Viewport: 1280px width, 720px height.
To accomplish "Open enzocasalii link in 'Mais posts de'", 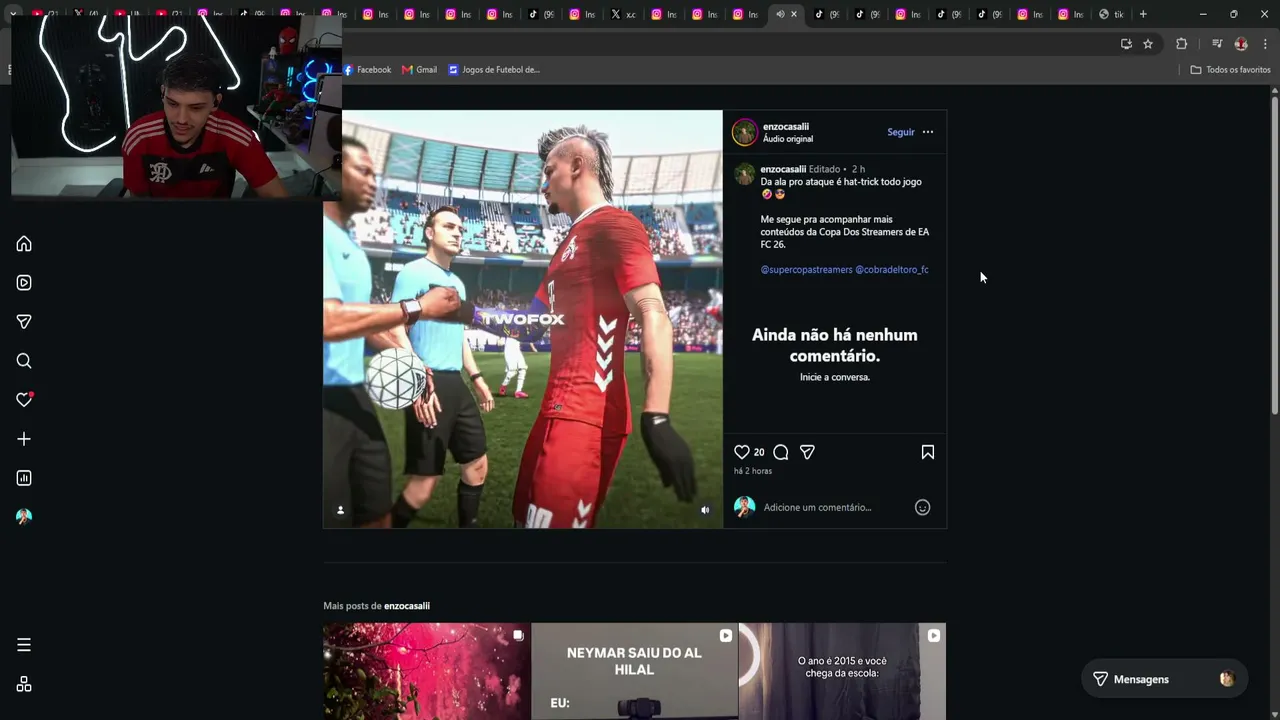I will (407, 606).
